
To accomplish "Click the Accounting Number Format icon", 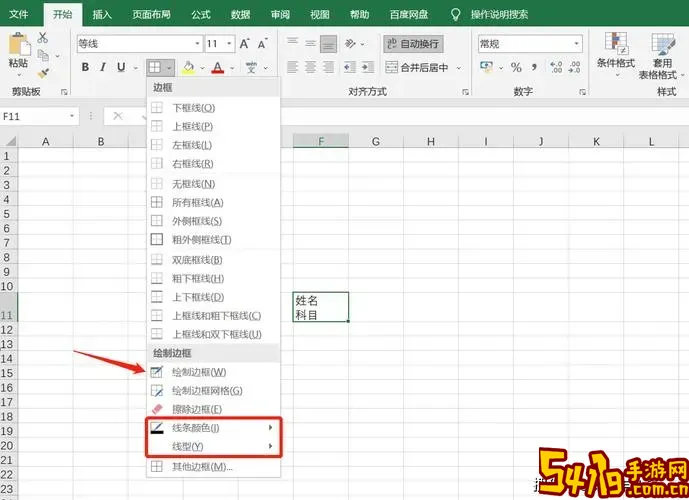I will point(486,67).
